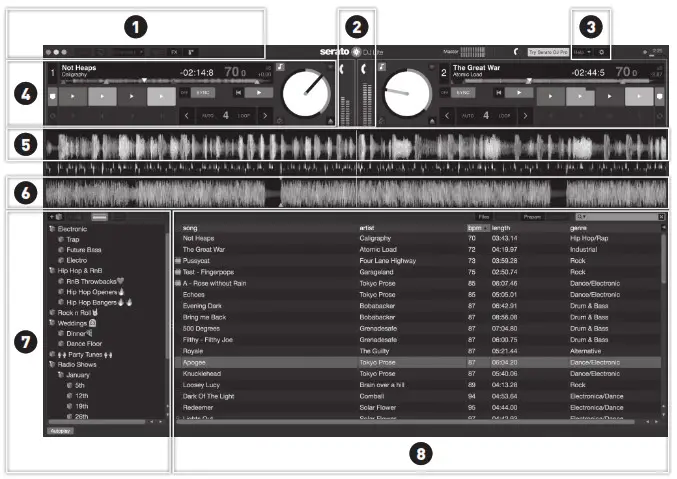The width and height of the screenshot is (677, 479).
Task: Jump to track start on deck 2
Action: tap(498, 92)
